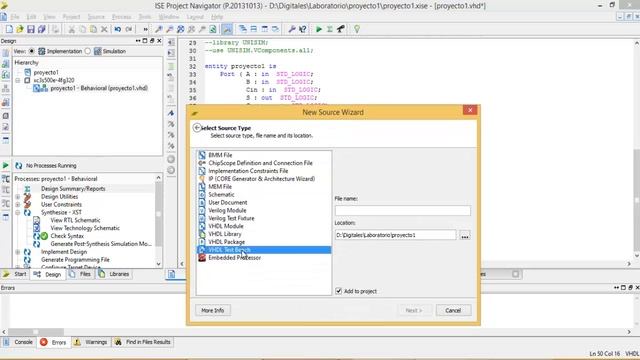The height and width of the screenshot is (360, 640).
Task: Click the Sigma toolbar icon next to Run
Action: coord(330,29)
